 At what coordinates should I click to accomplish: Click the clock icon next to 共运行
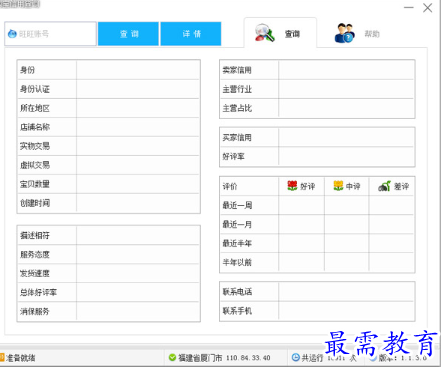(x=295, y=358)
